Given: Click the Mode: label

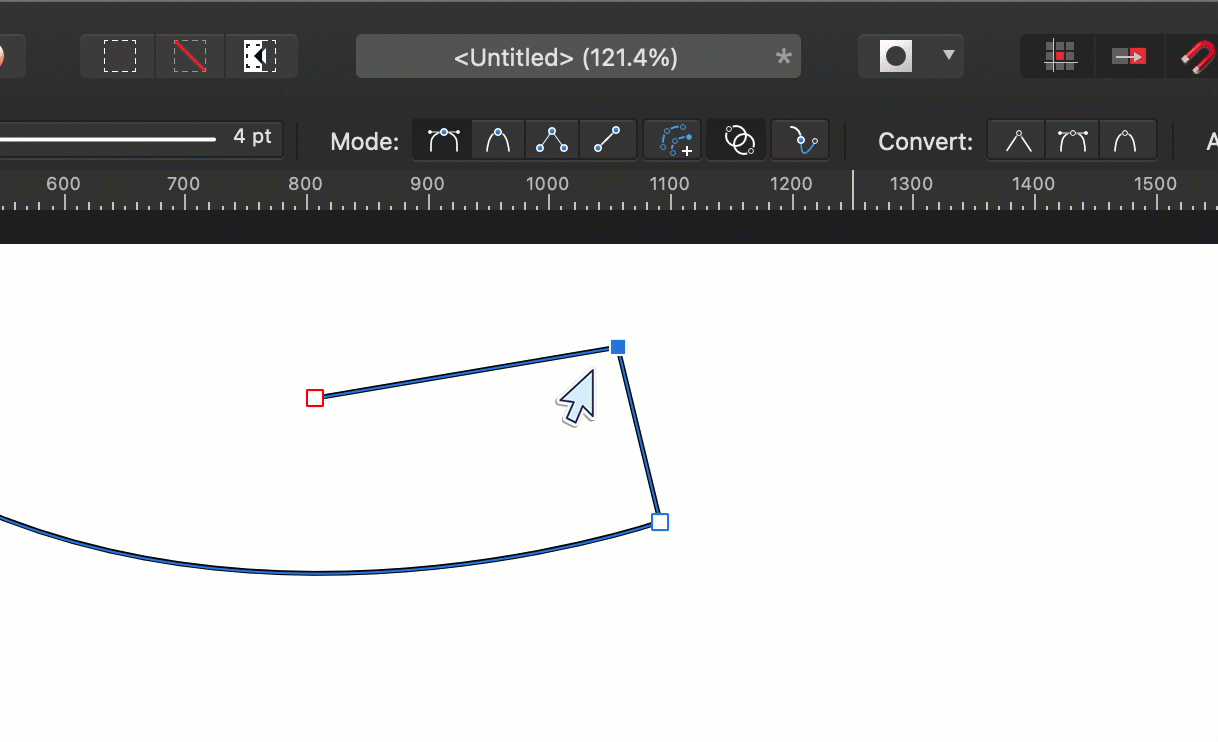Looking at the screenshot, I should tap(365, 142).
